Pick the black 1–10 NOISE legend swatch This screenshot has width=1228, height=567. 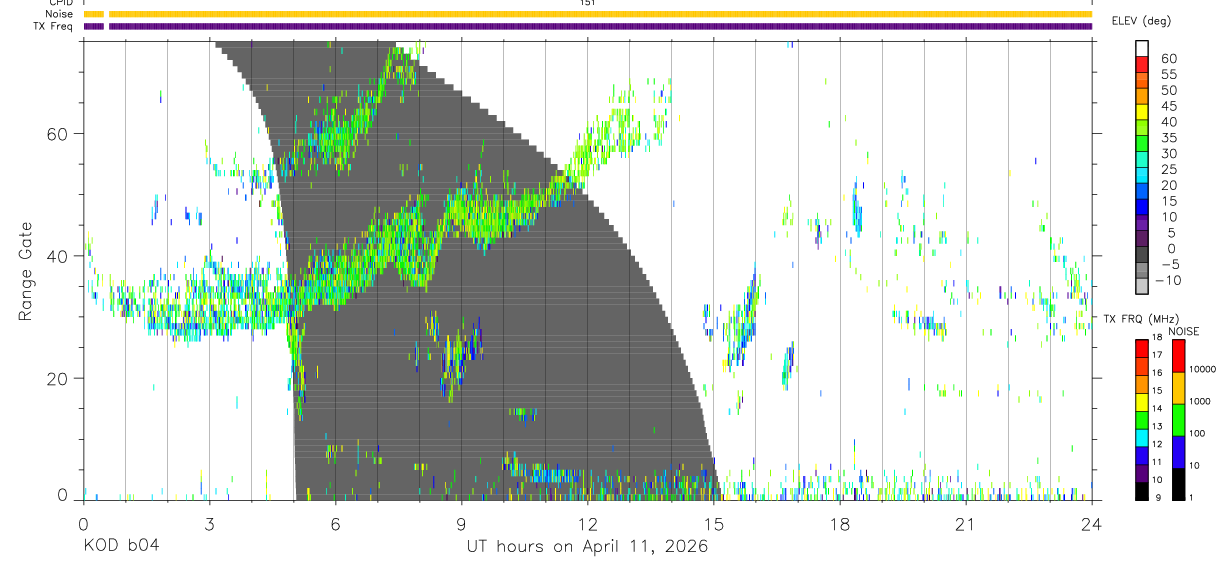pyautogui.click(x=1178, y=483)
